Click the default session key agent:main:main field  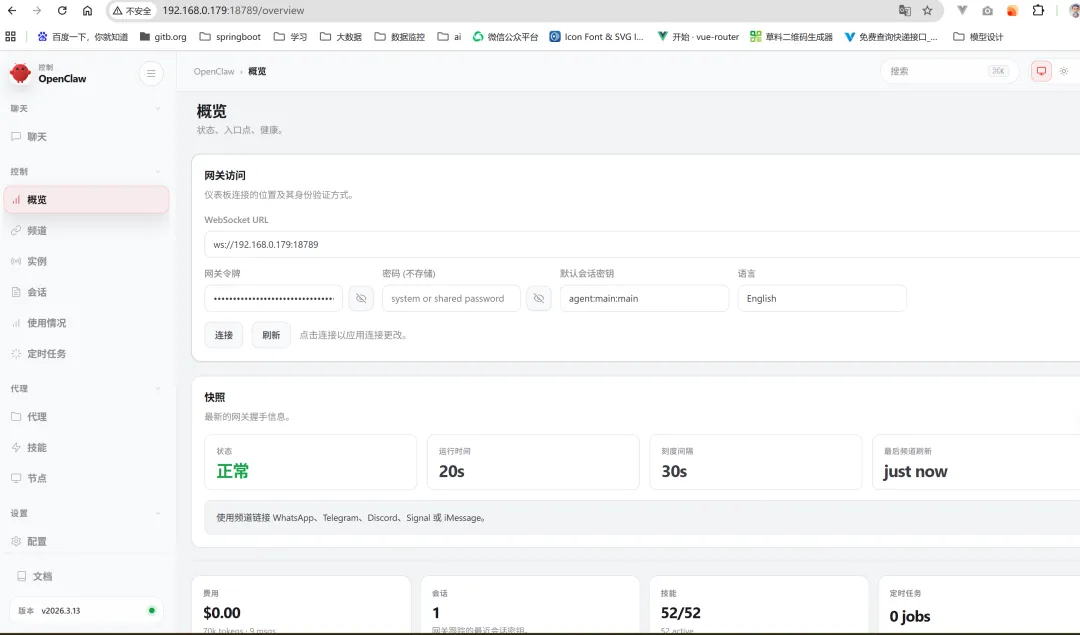644,298
